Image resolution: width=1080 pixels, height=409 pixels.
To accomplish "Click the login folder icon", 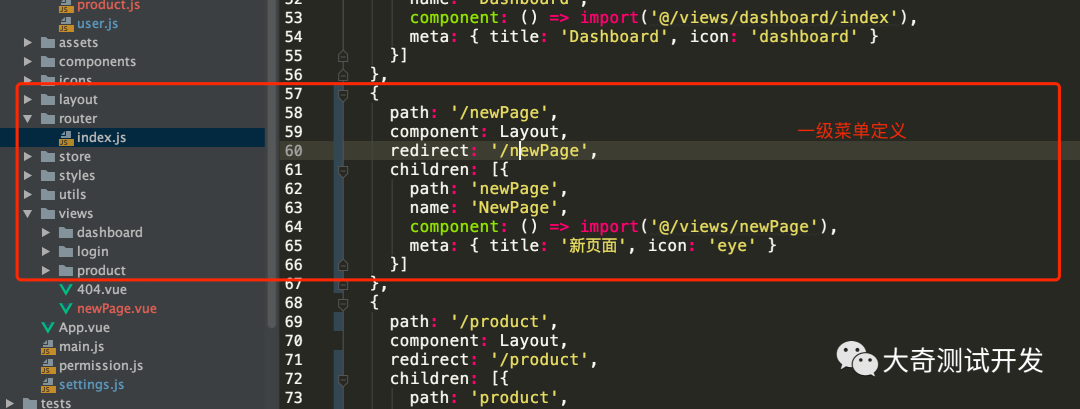I will tap(65, 251).
